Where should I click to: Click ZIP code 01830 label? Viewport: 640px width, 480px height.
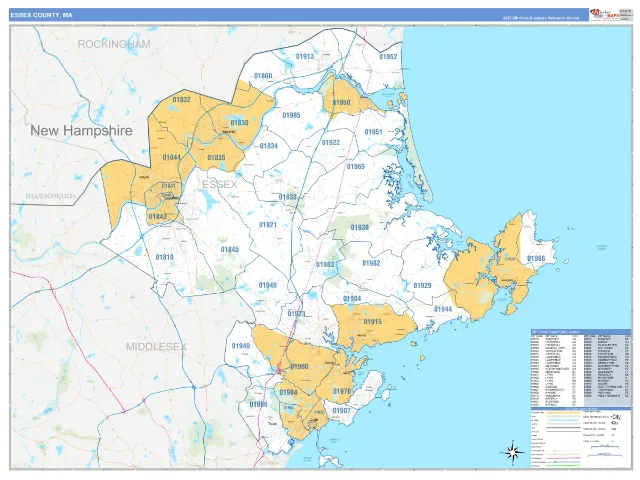tap(239, 122)
